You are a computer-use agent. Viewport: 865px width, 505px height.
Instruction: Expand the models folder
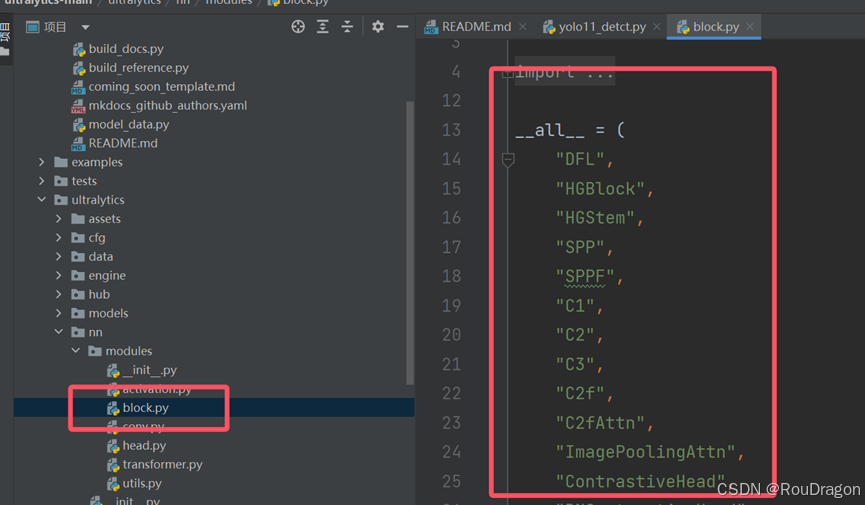(58, 313)
